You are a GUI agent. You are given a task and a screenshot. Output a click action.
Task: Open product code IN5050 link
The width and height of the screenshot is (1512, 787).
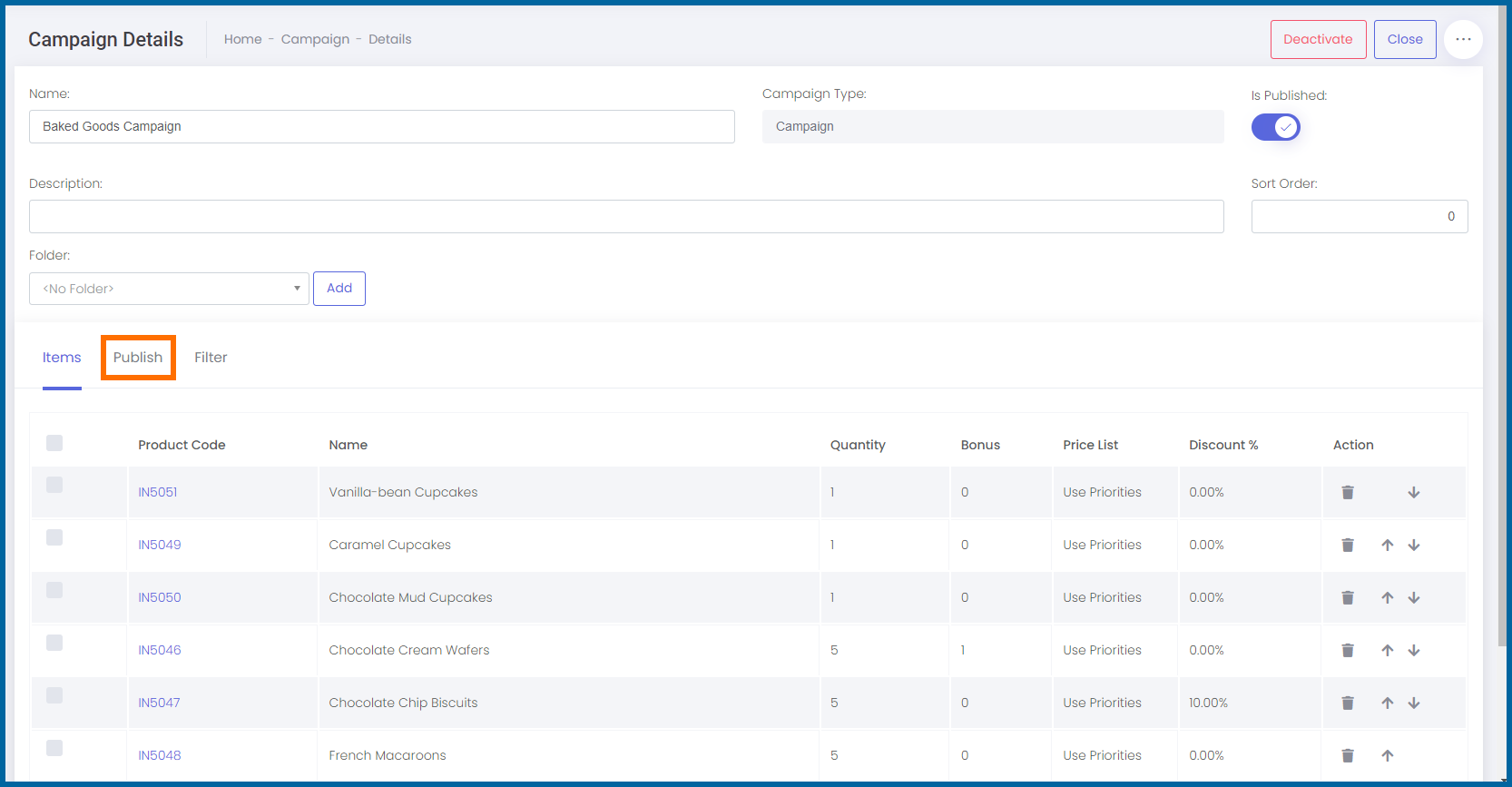(160, 597)
